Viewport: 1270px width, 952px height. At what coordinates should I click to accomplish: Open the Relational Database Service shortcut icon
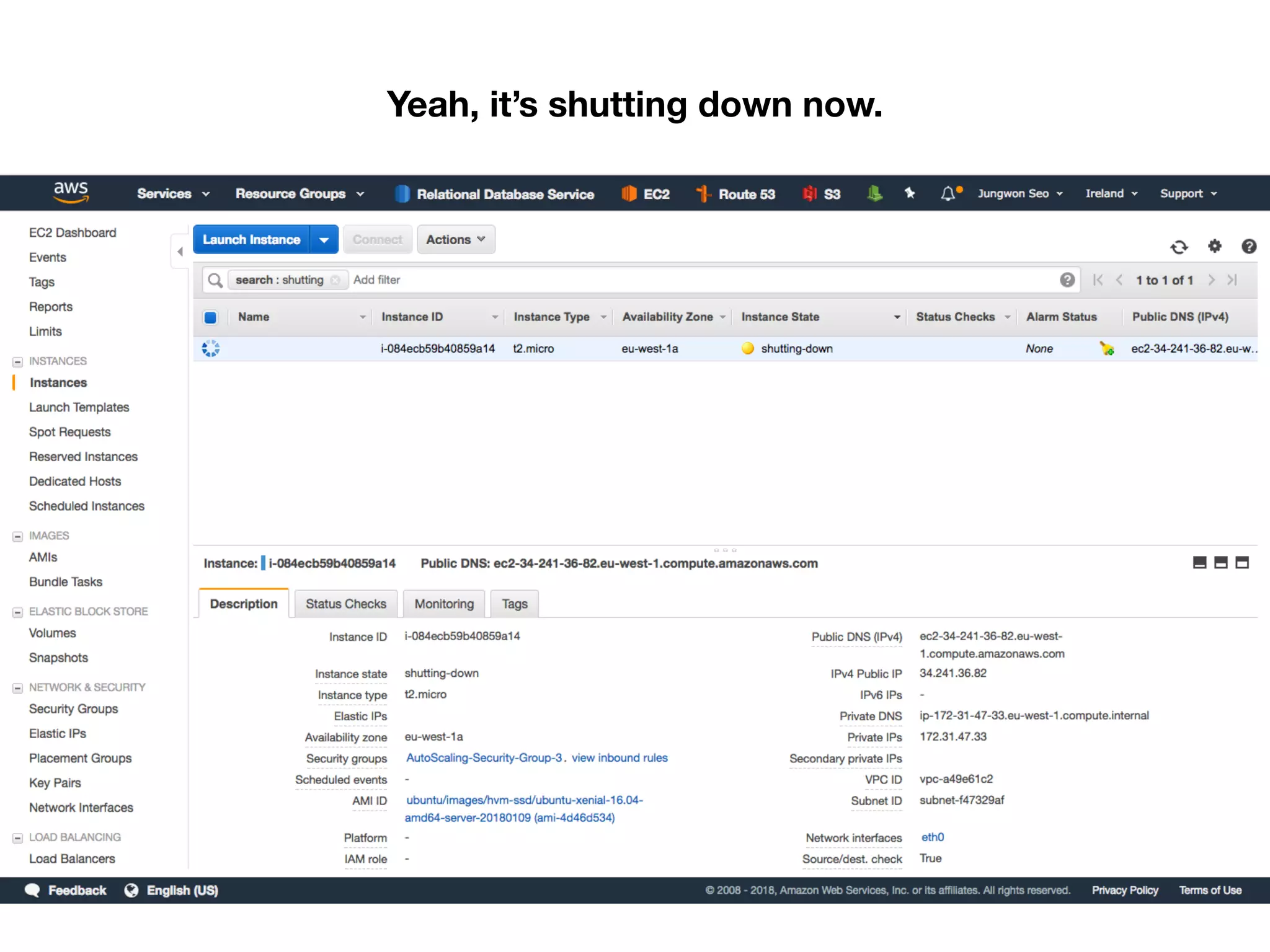click(x=402, y=194)
